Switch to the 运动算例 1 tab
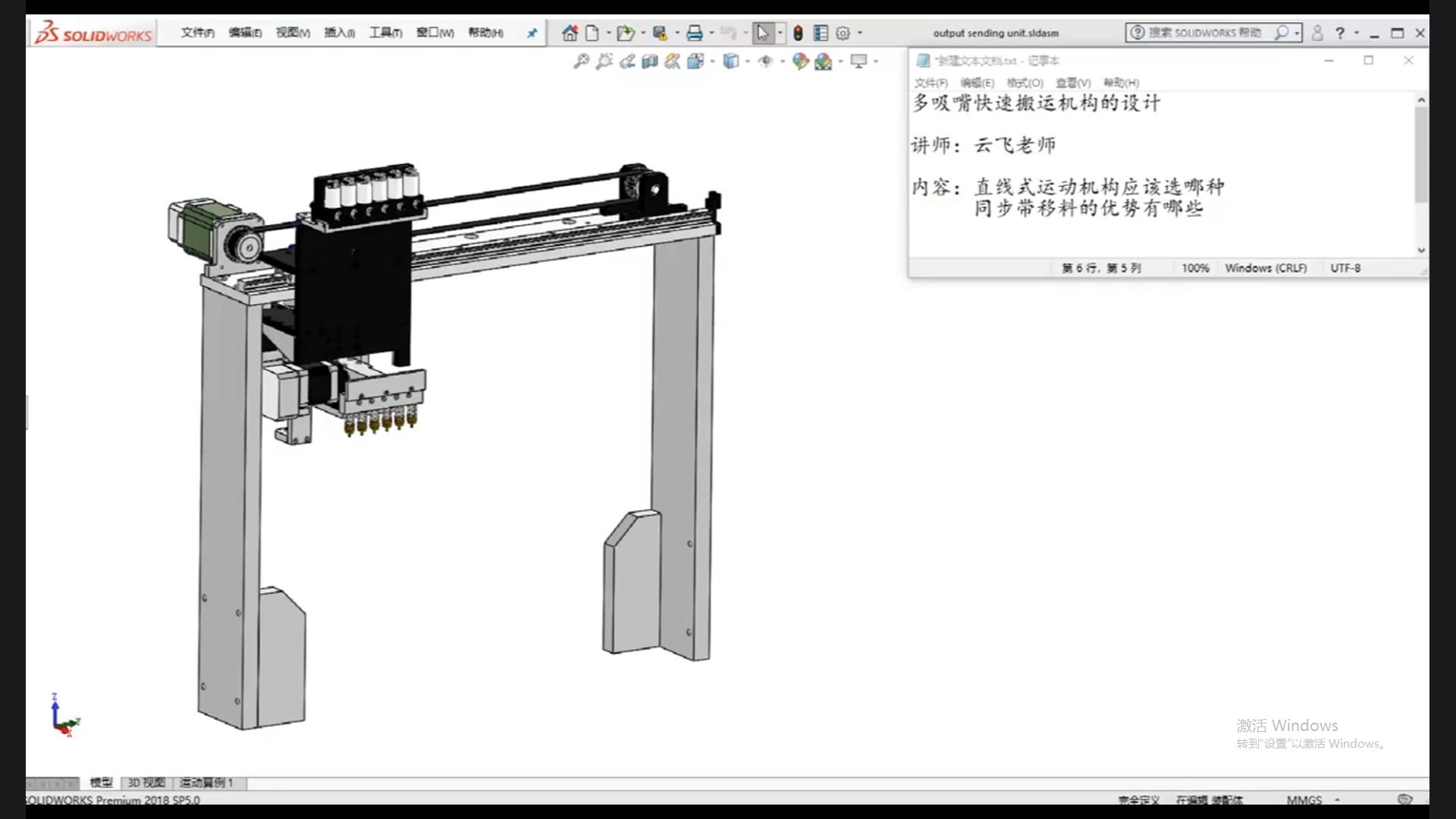 [206, 782]
